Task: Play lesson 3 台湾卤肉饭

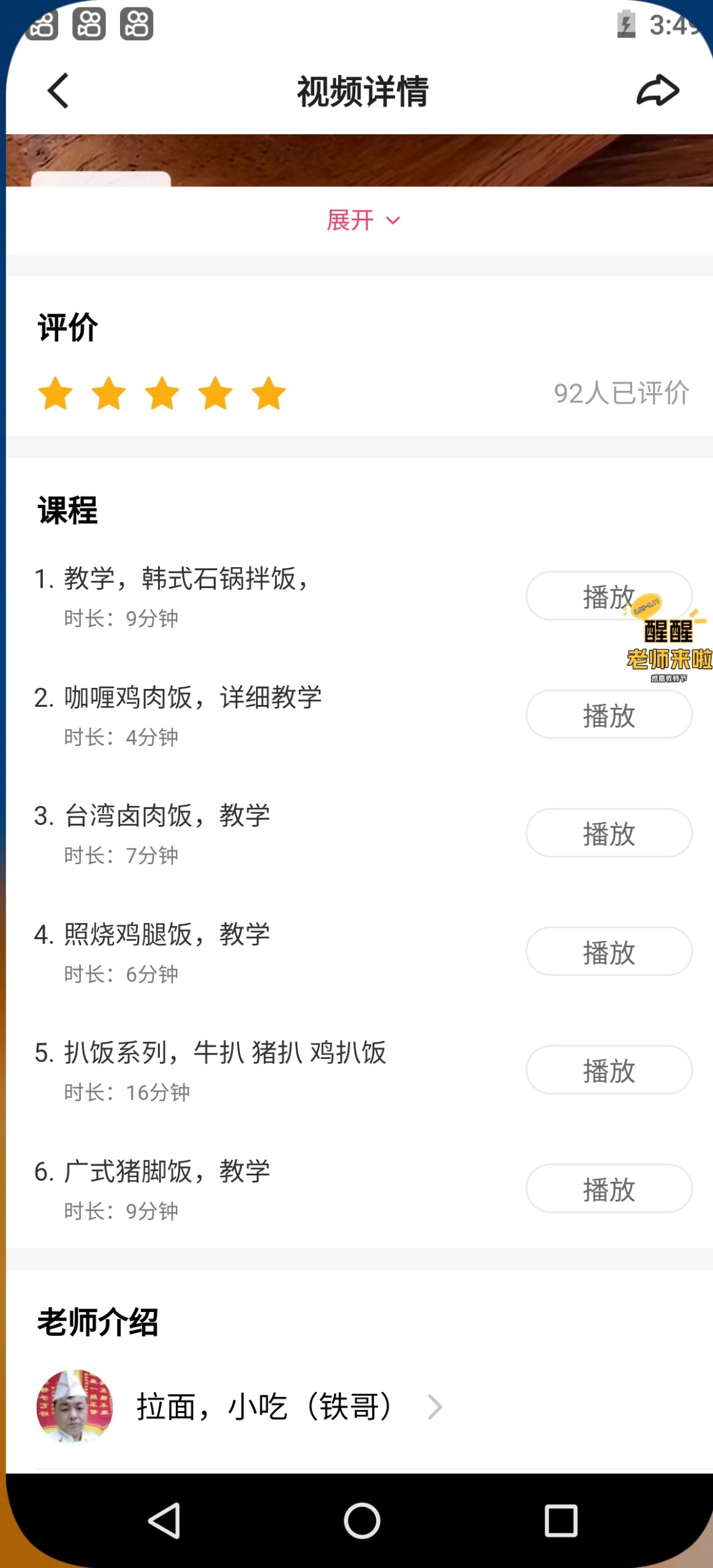Action: pyautogui.click(x=609, y=833)
